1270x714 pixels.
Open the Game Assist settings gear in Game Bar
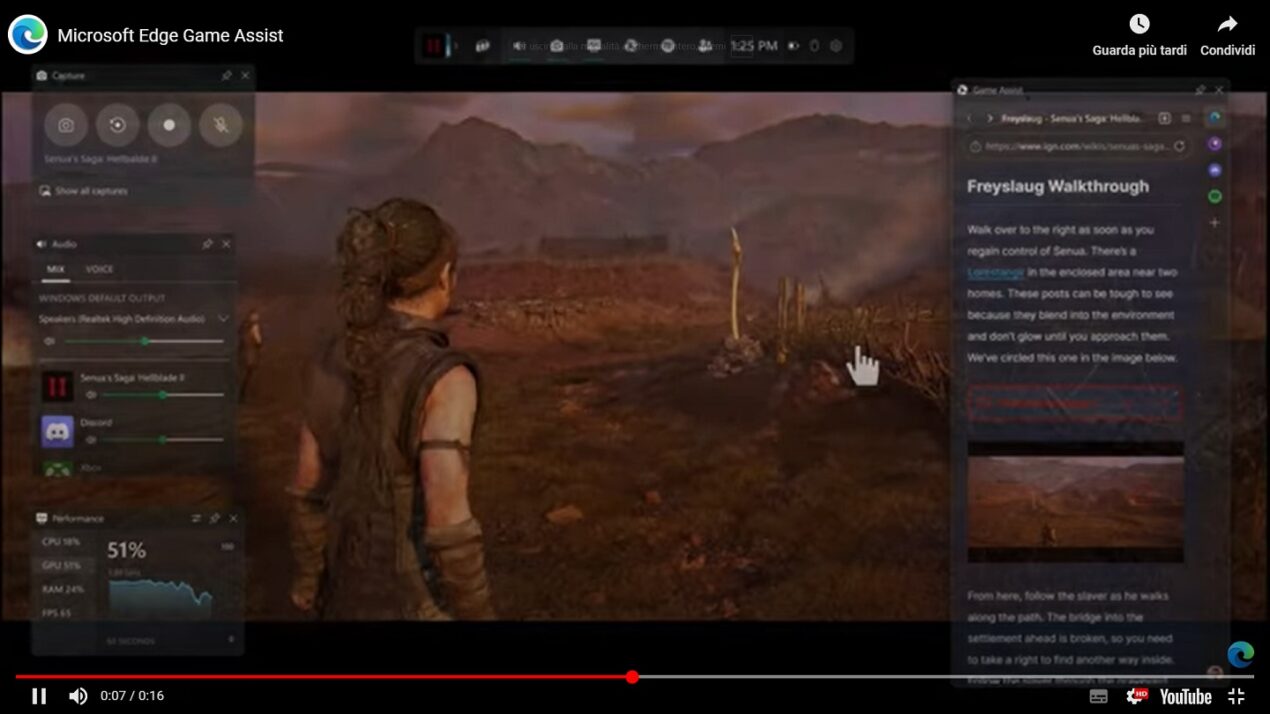tap(836, 46)
